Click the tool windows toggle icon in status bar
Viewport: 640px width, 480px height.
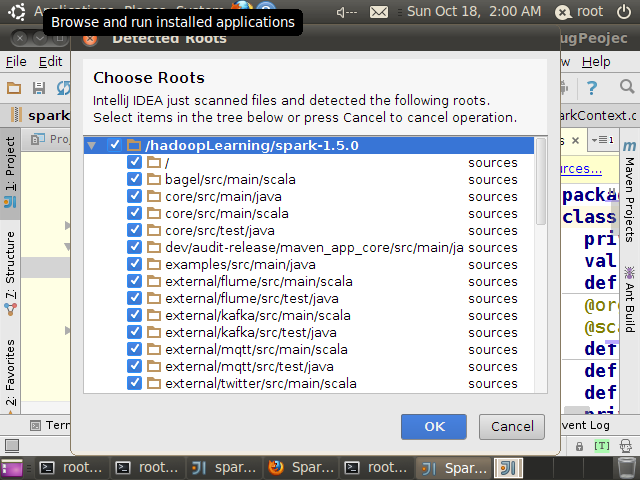12,446
